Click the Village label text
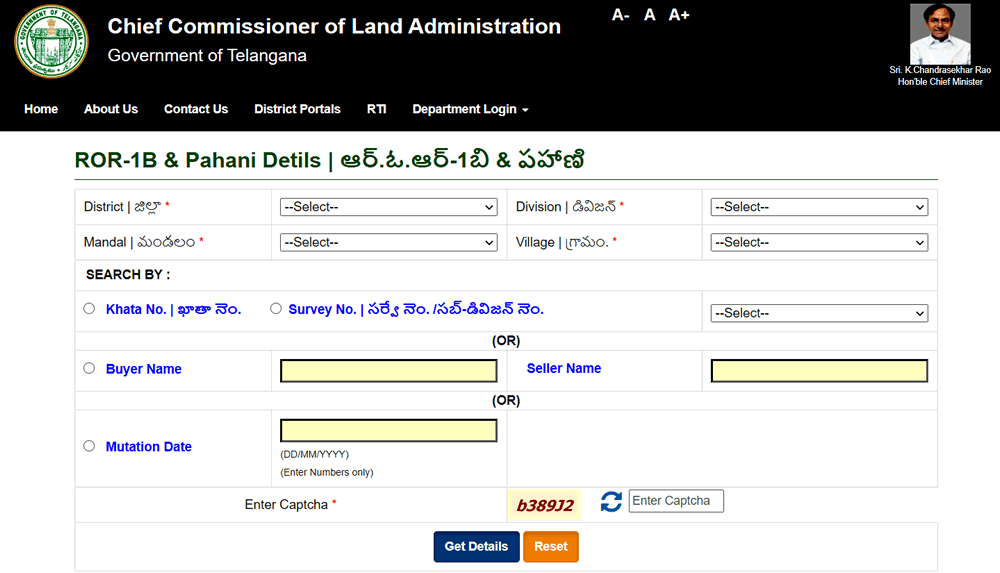This screenshot has width=1000, height=573. pyautogui.click(x=566, y=242)
